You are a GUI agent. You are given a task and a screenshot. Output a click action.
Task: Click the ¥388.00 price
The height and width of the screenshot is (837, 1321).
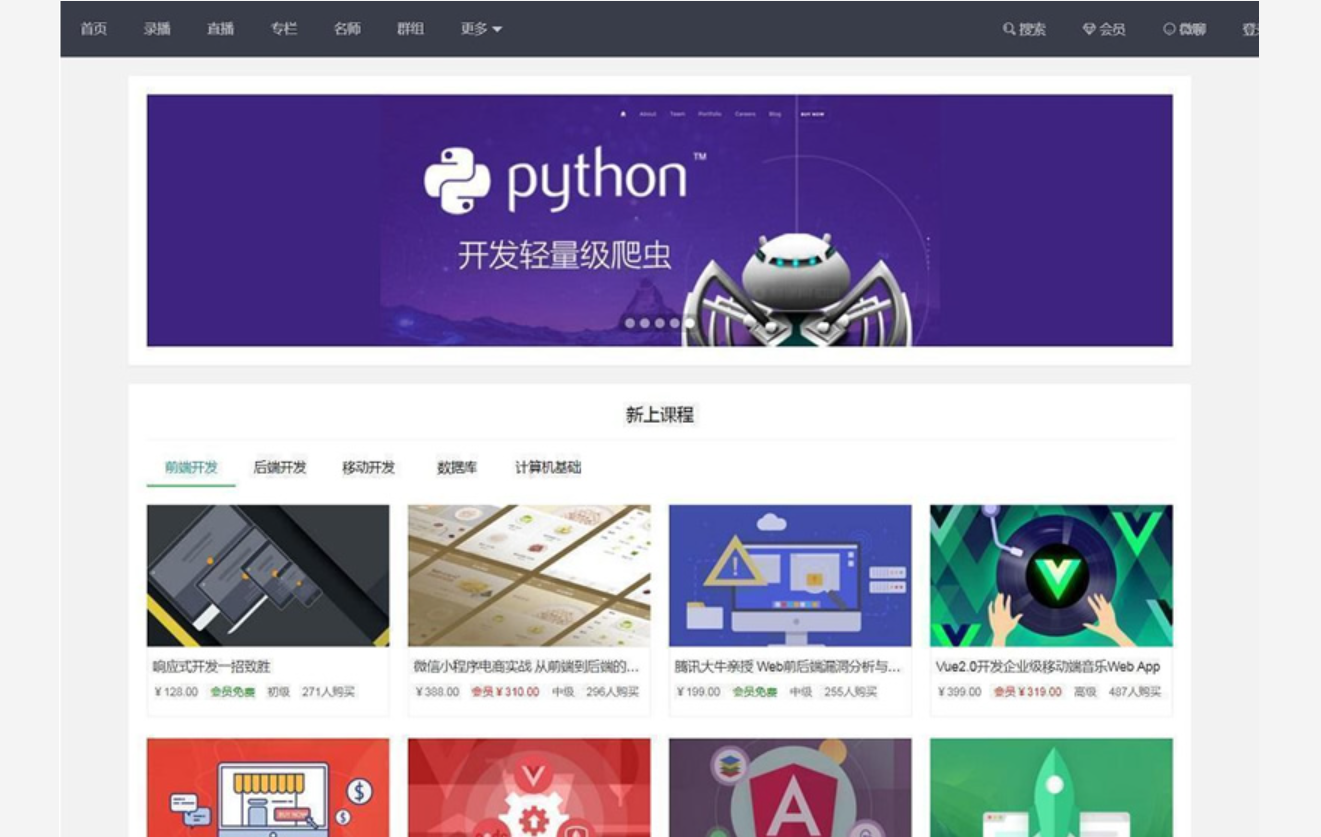437,692
